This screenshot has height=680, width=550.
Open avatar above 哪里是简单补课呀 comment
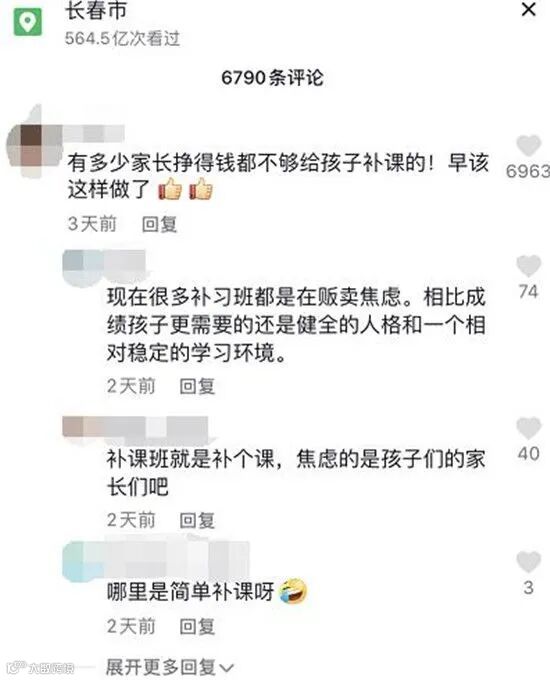82,562
